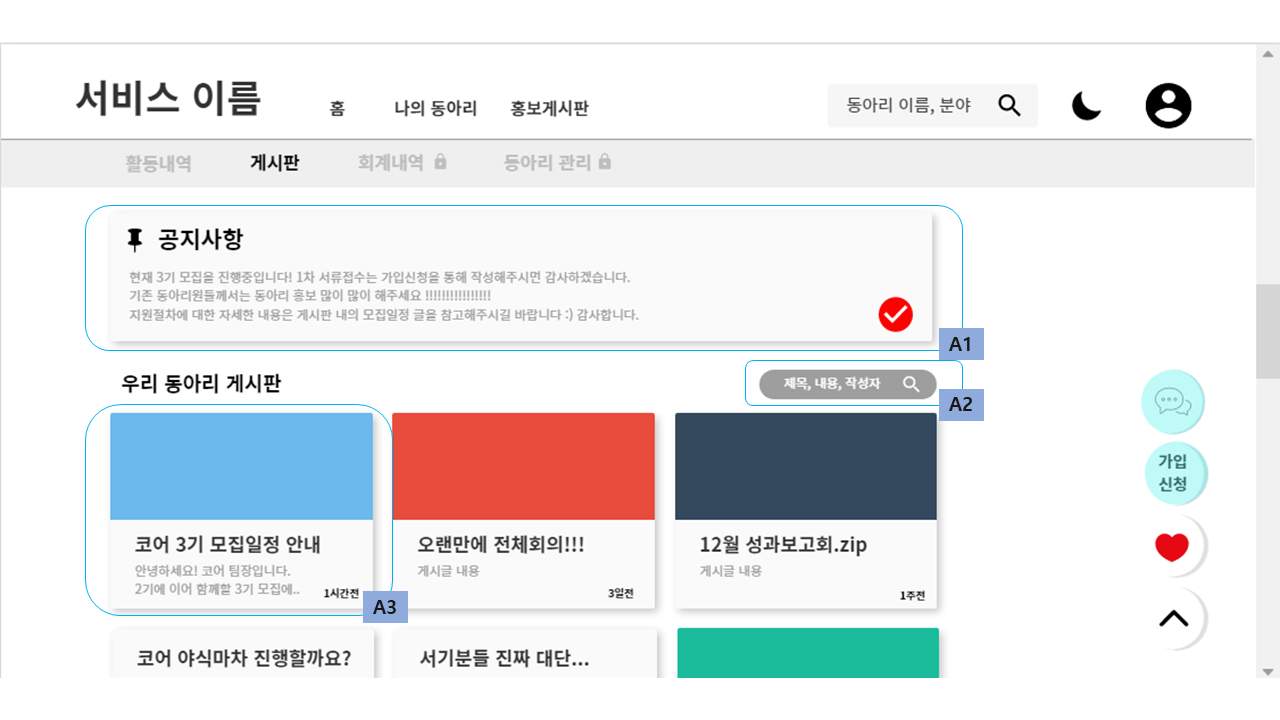Click the pushpin icon beside 공지사항
This screenshot has height=720, width=1280.
click(x=135, y=239)
